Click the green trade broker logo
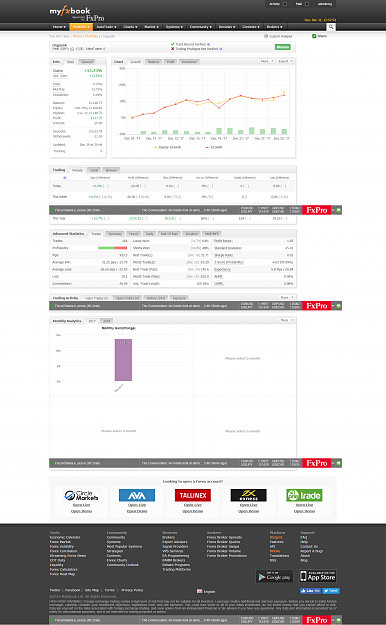Viewport: 386px width, 625px height. 304,495
